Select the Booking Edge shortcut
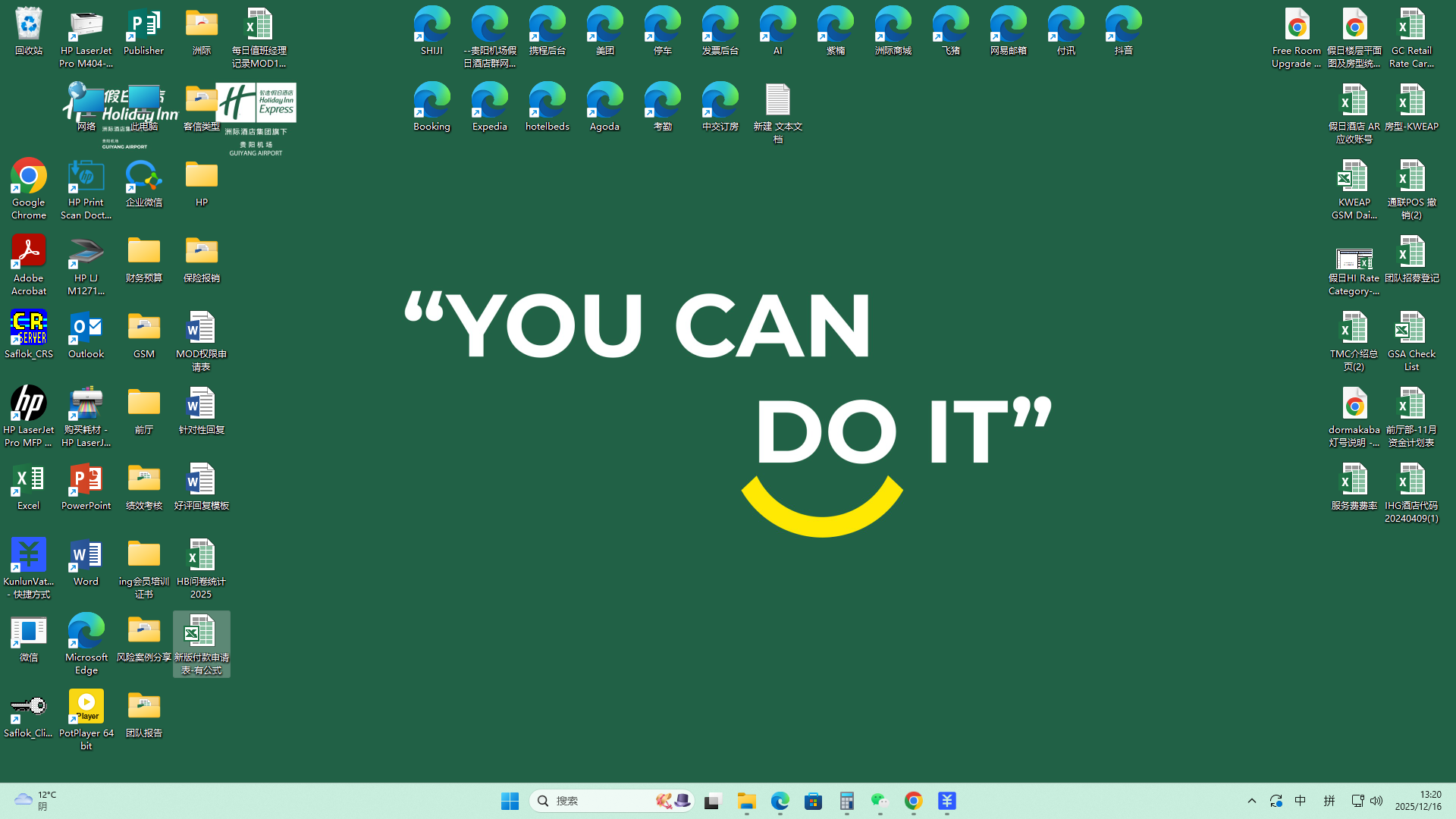The width and height of the screenshot is (1456, 819). point(431,106)
